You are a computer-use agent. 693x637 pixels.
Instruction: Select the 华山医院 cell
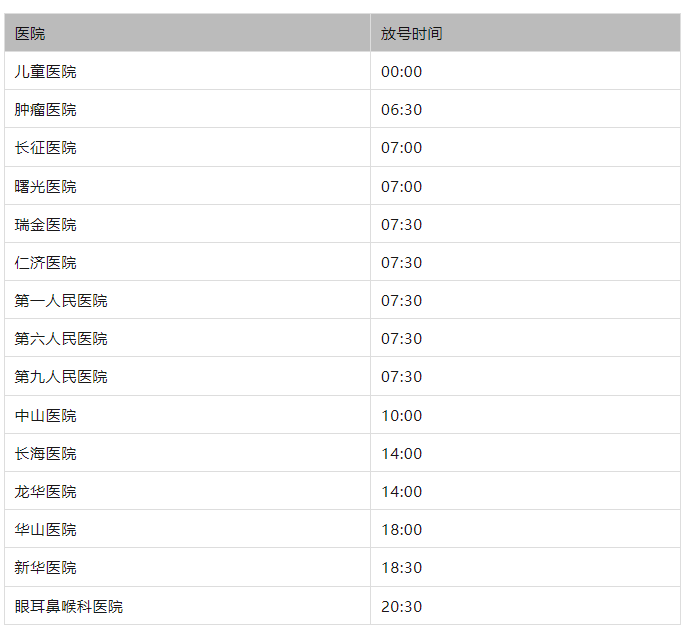(x=46, y=530)
